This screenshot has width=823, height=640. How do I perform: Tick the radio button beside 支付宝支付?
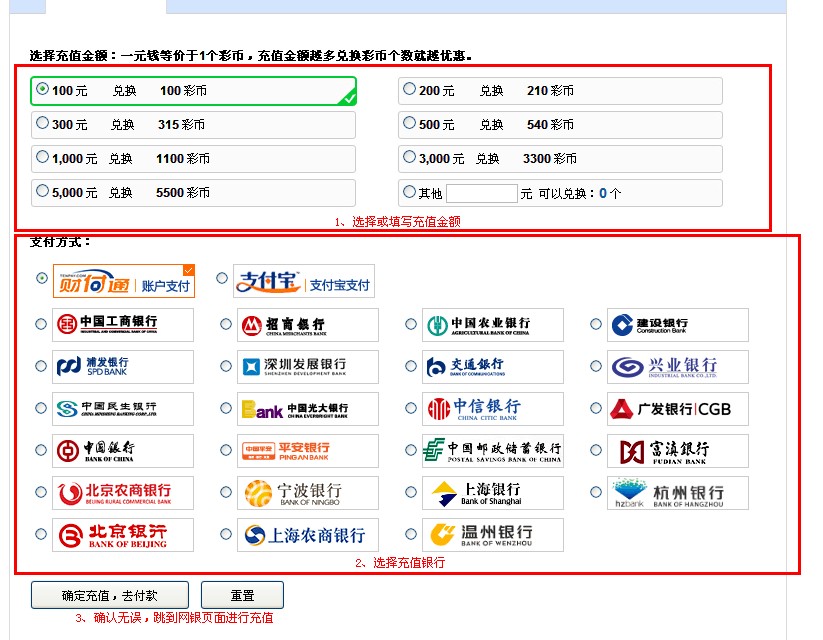(222, 278)
